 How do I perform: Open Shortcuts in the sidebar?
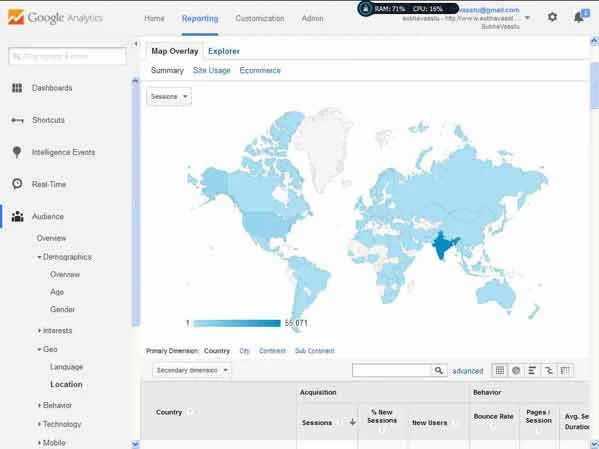(49, 120)
